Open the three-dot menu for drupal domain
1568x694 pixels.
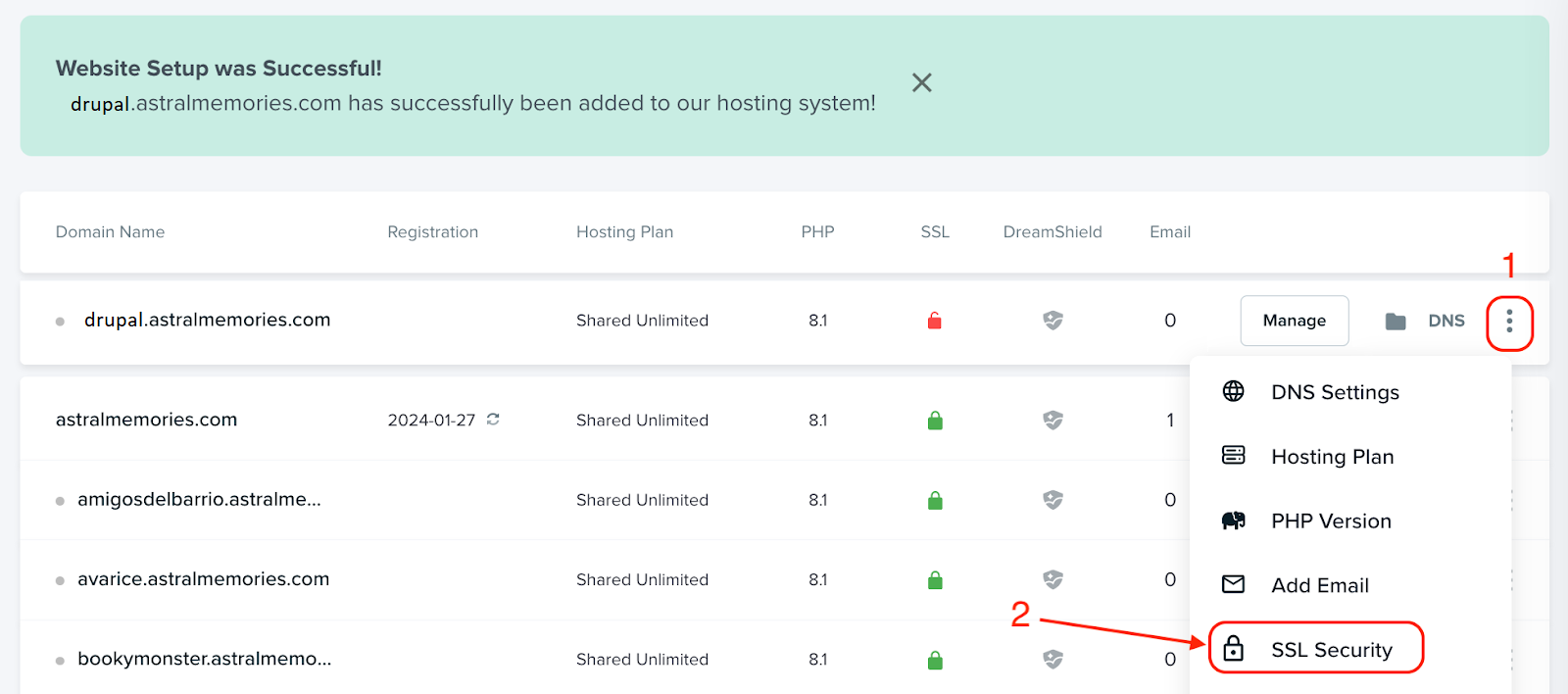(1509, 322)
